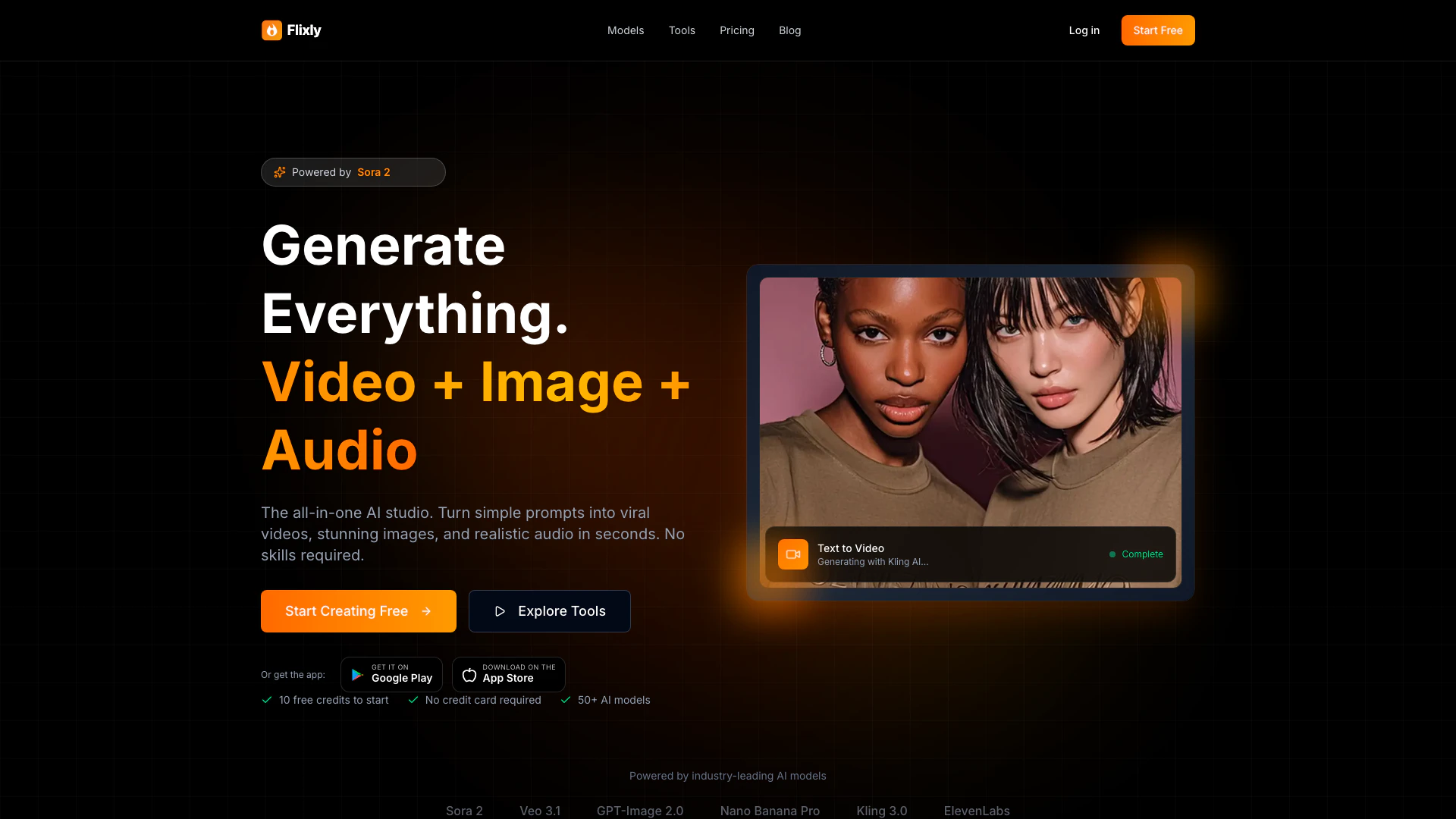The width and height of the screenshot is (1456, 819).
Task: Click 'Powered by industry-leading AI models' text
Action: coord(728,776)
